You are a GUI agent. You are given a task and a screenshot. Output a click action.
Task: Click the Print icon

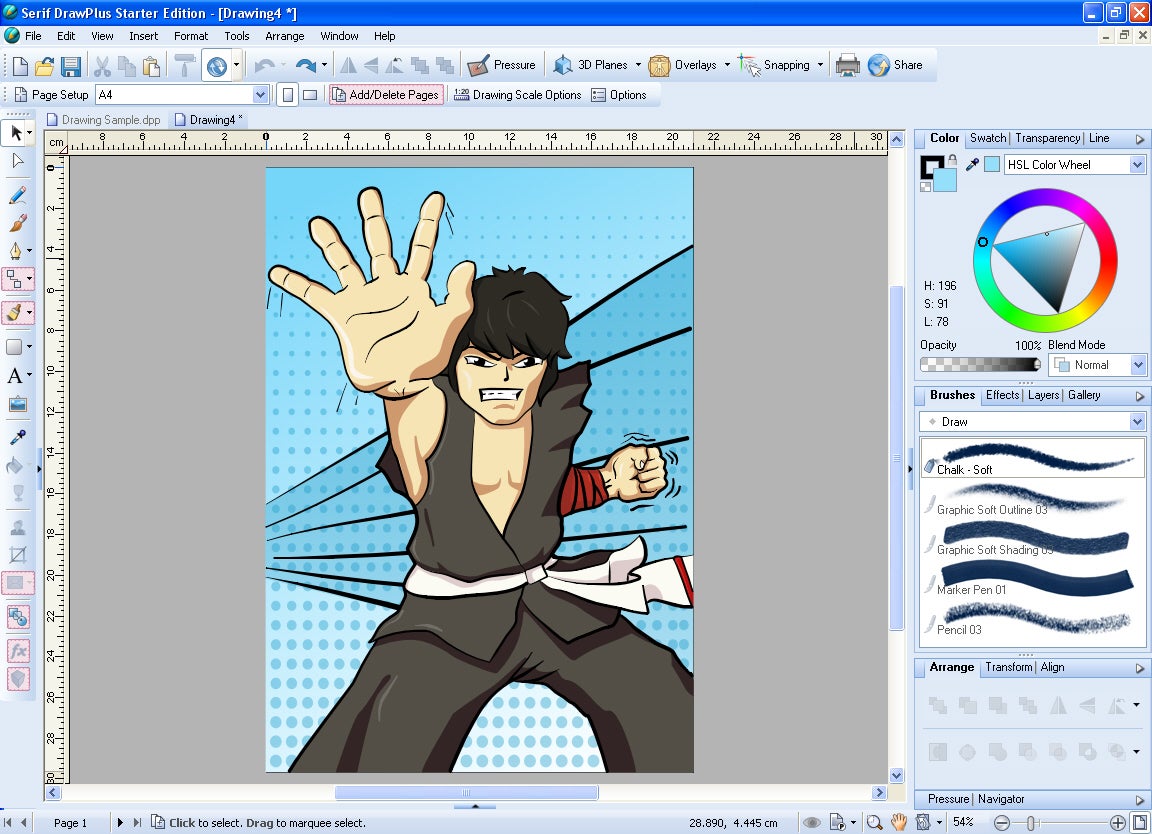coord(847,66)
